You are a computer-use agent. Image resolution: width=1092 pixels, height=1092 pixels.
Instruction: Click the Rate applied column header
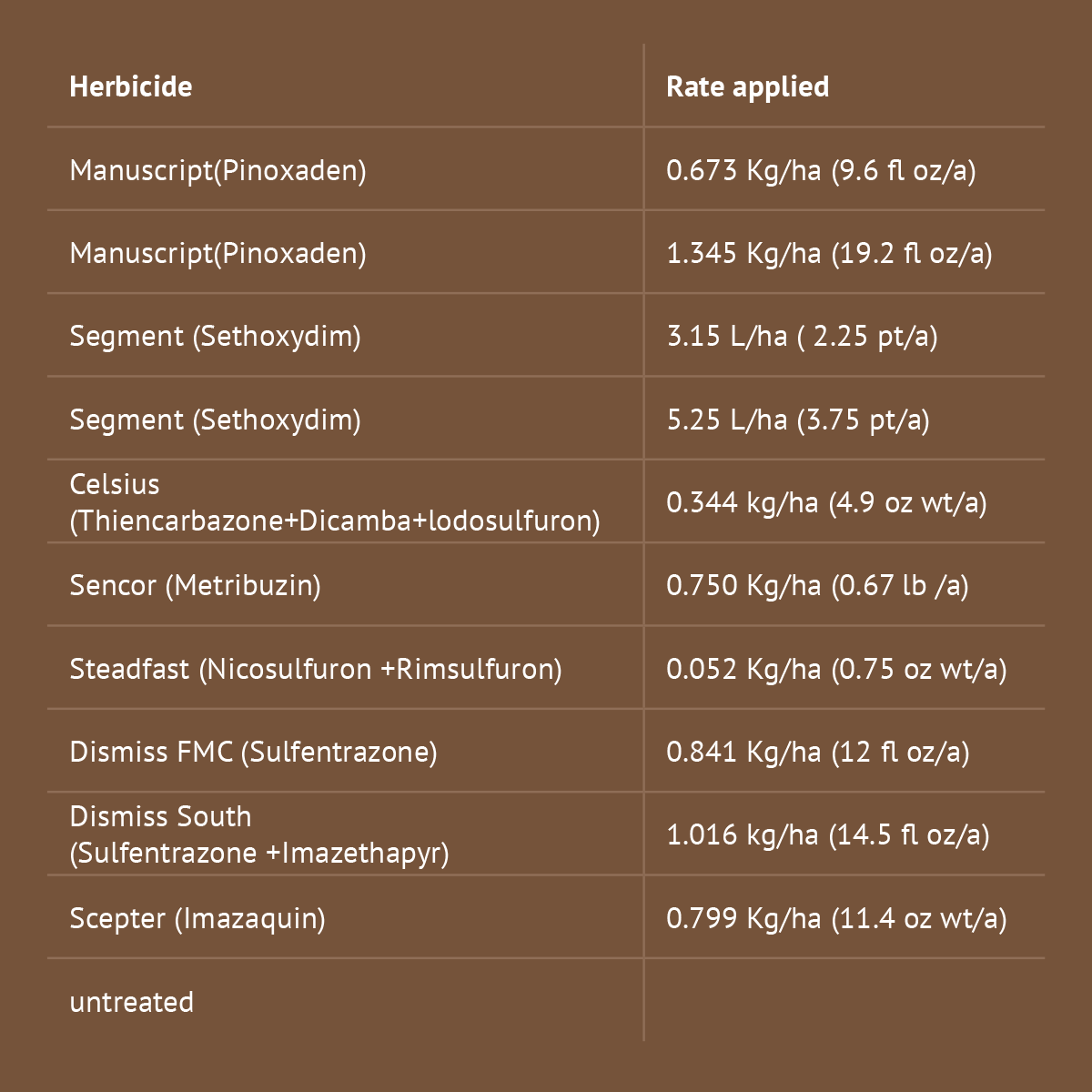(x=747, y=86)
